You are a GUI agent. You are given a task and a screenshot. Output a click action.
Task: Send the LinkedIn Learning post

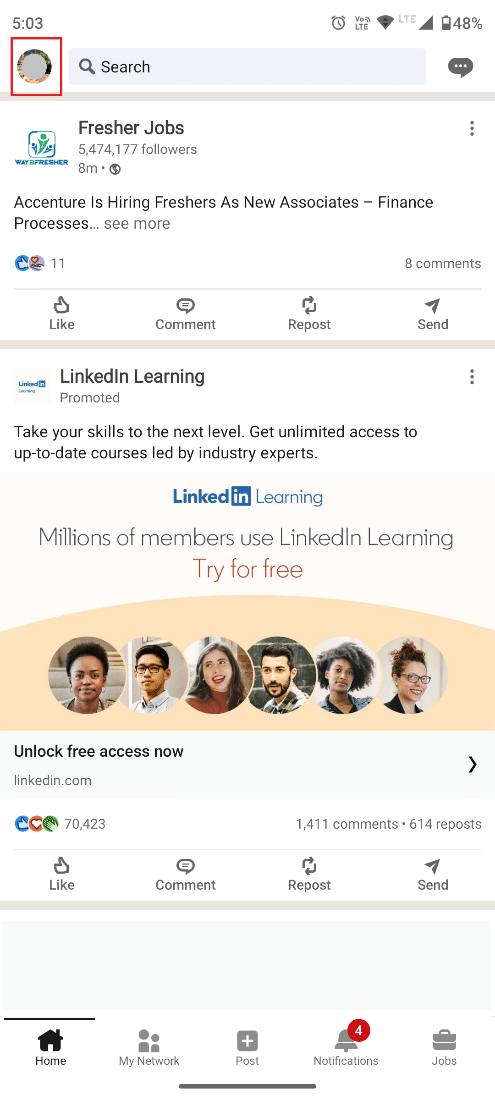pyautogui.click(x=433, y=874)
